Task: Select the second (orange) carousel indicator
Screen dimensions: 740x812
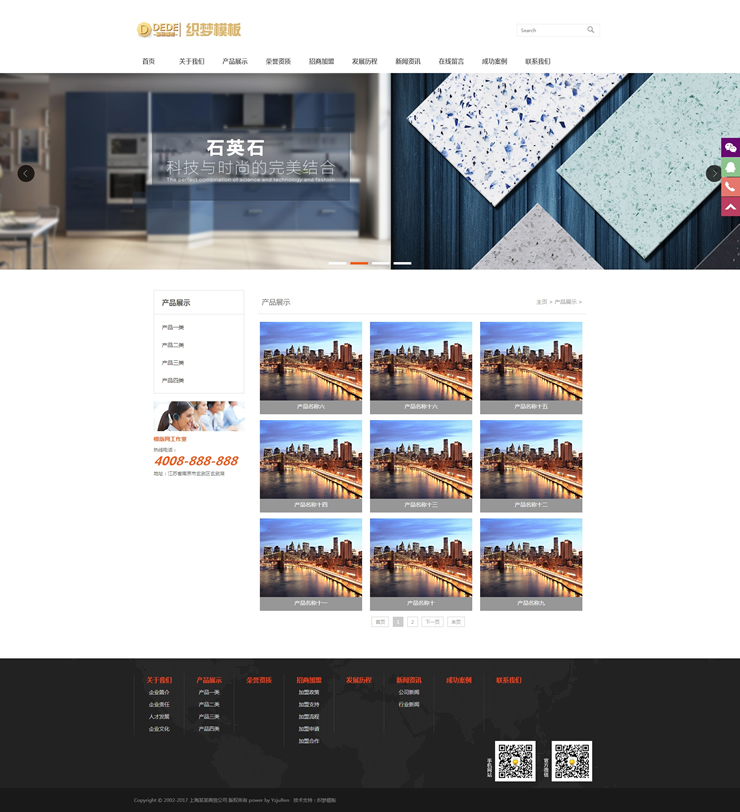Action: point(359,263)
